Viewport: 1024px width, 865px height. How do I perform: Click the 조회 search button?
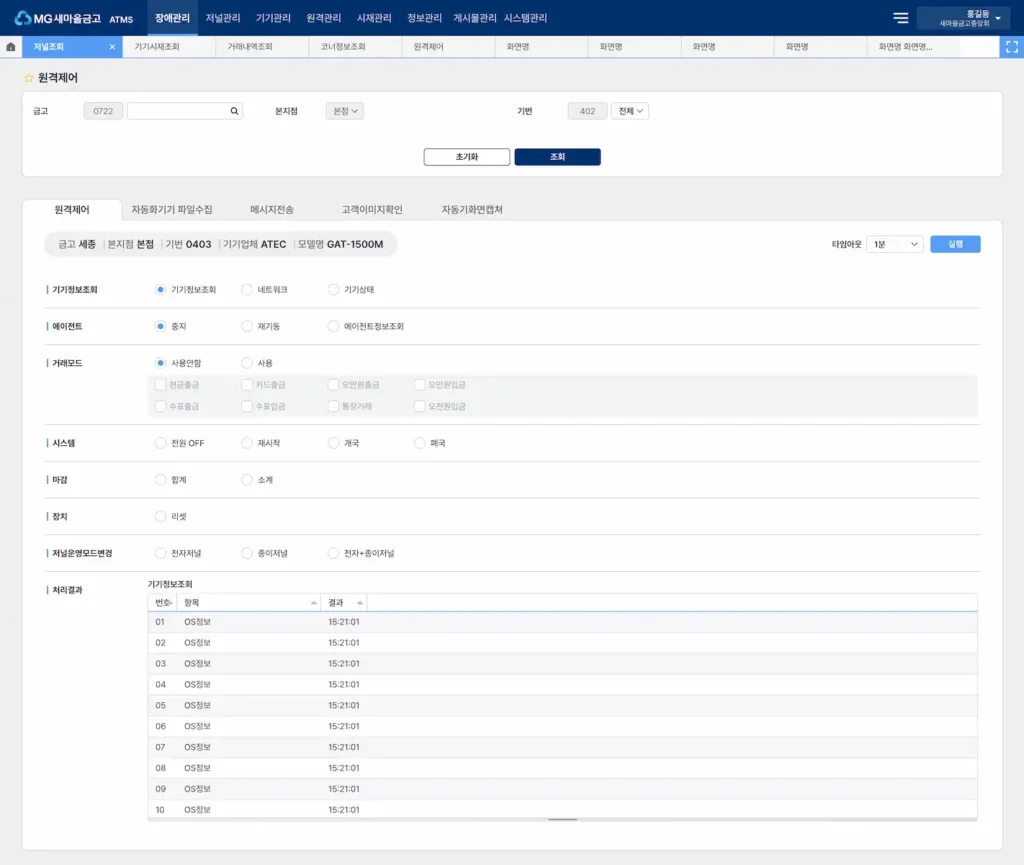click(557, 157)
